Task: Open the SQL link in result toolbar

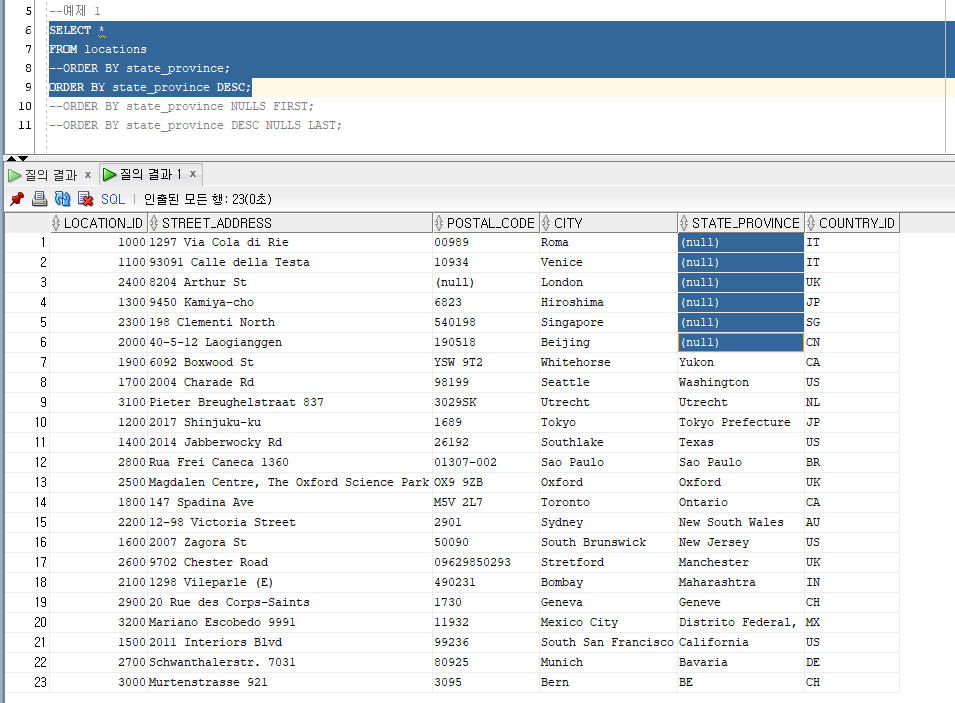Action: 113,199
